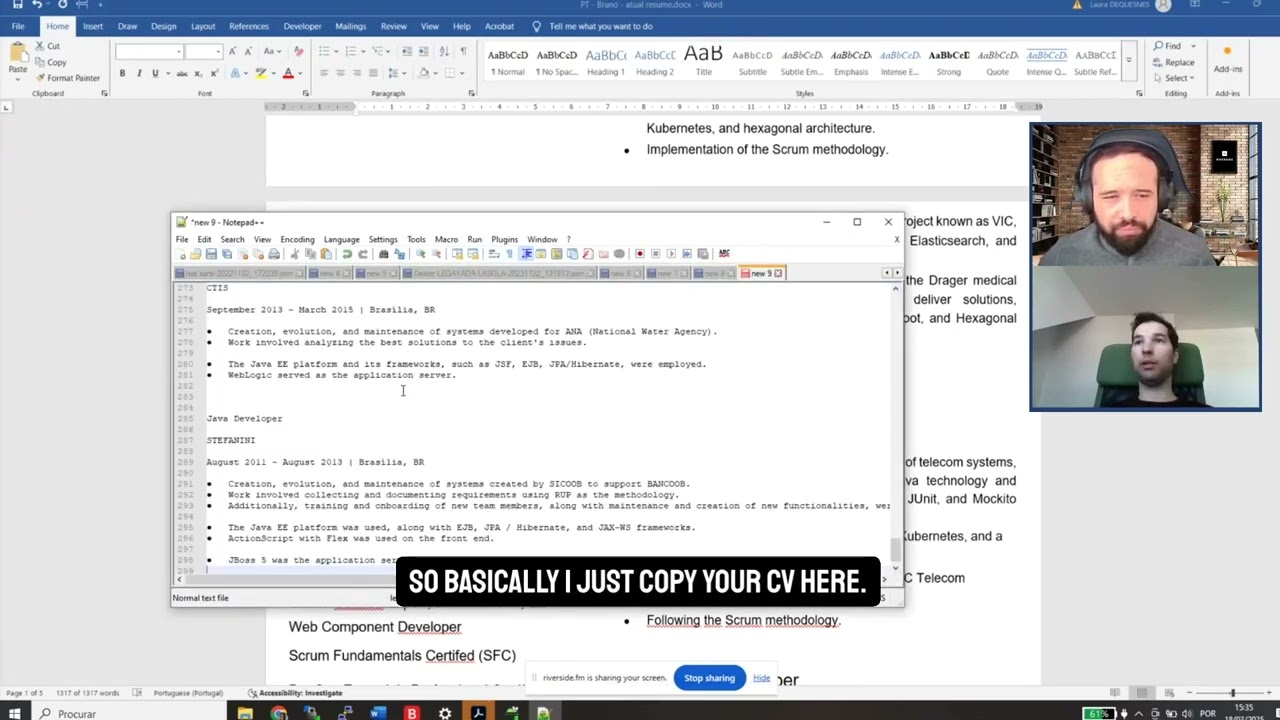1280x720 pixels.
Task: Click the spell check ABC icon in Notepad++
Action: pyautogui.click(x=724, y=254)
